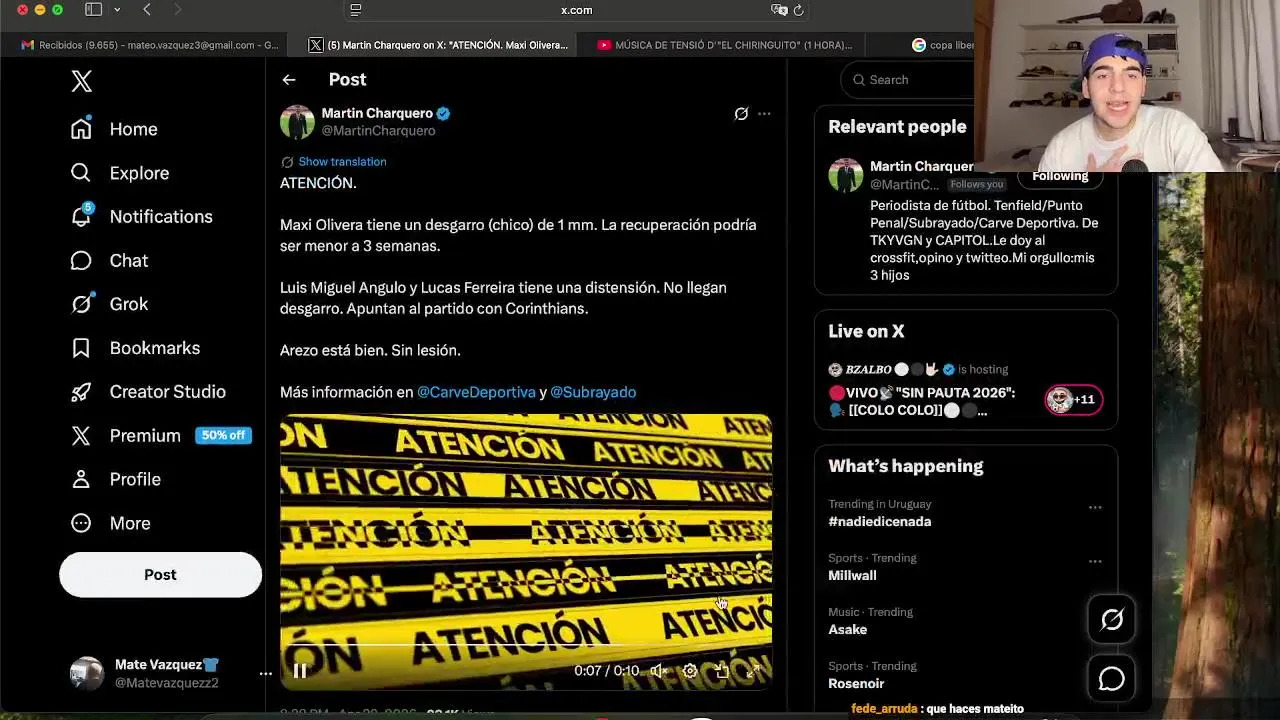
Task: Open the video settings gear
Action: [690, 671]
